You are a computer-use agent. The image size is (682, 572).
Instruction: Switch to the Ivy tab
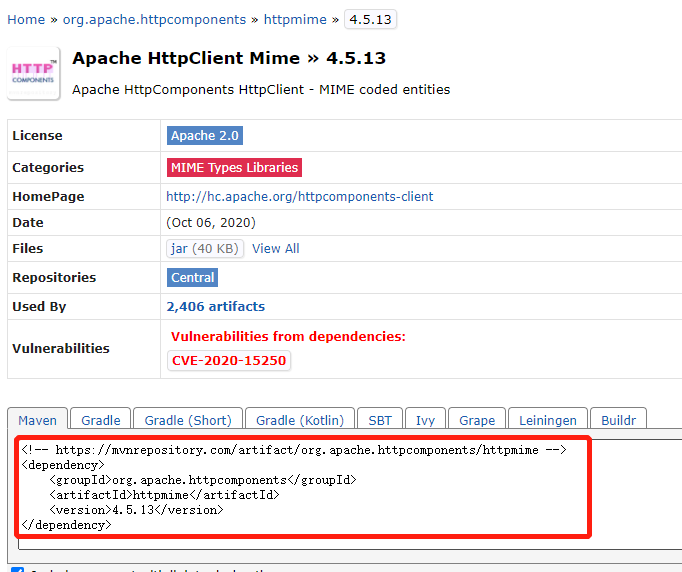pyautogui.click(x=425, y=420)
